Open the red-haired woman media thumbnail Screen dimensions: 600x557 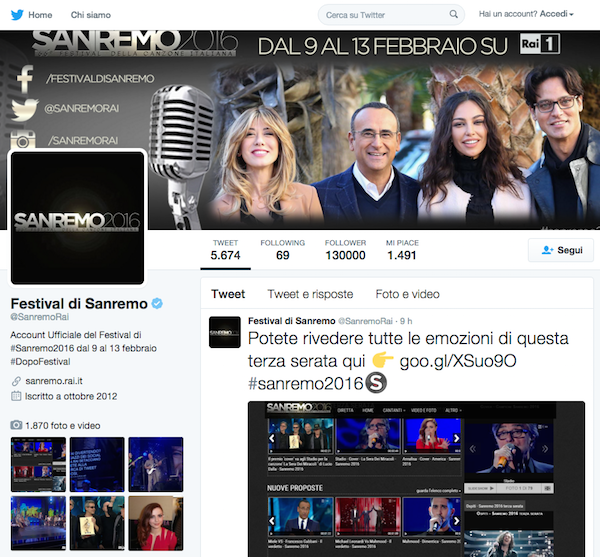pos(156,523)
